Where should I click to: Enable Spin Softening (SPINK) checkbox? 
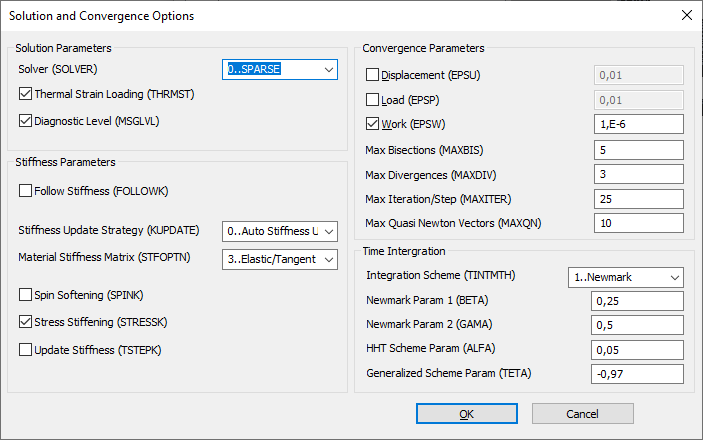[26, 295]
